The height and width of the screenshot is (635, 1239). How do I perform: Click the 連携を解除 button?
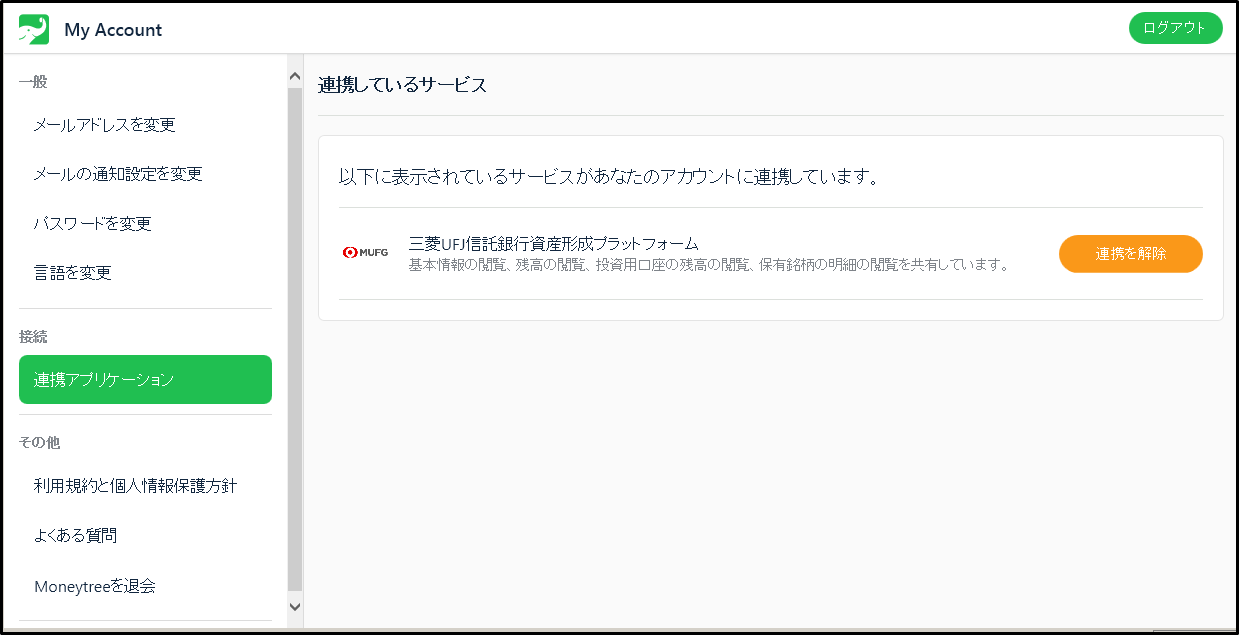point(1130,253)
